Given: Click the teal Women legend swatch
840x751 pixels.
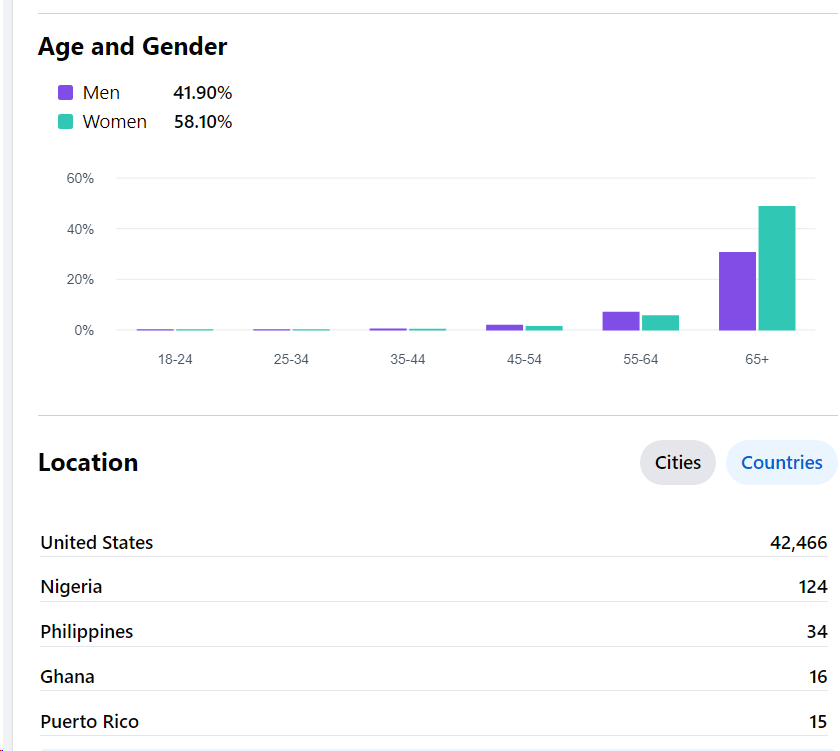Looking at the screenshot, I should [x=66, y=122].
